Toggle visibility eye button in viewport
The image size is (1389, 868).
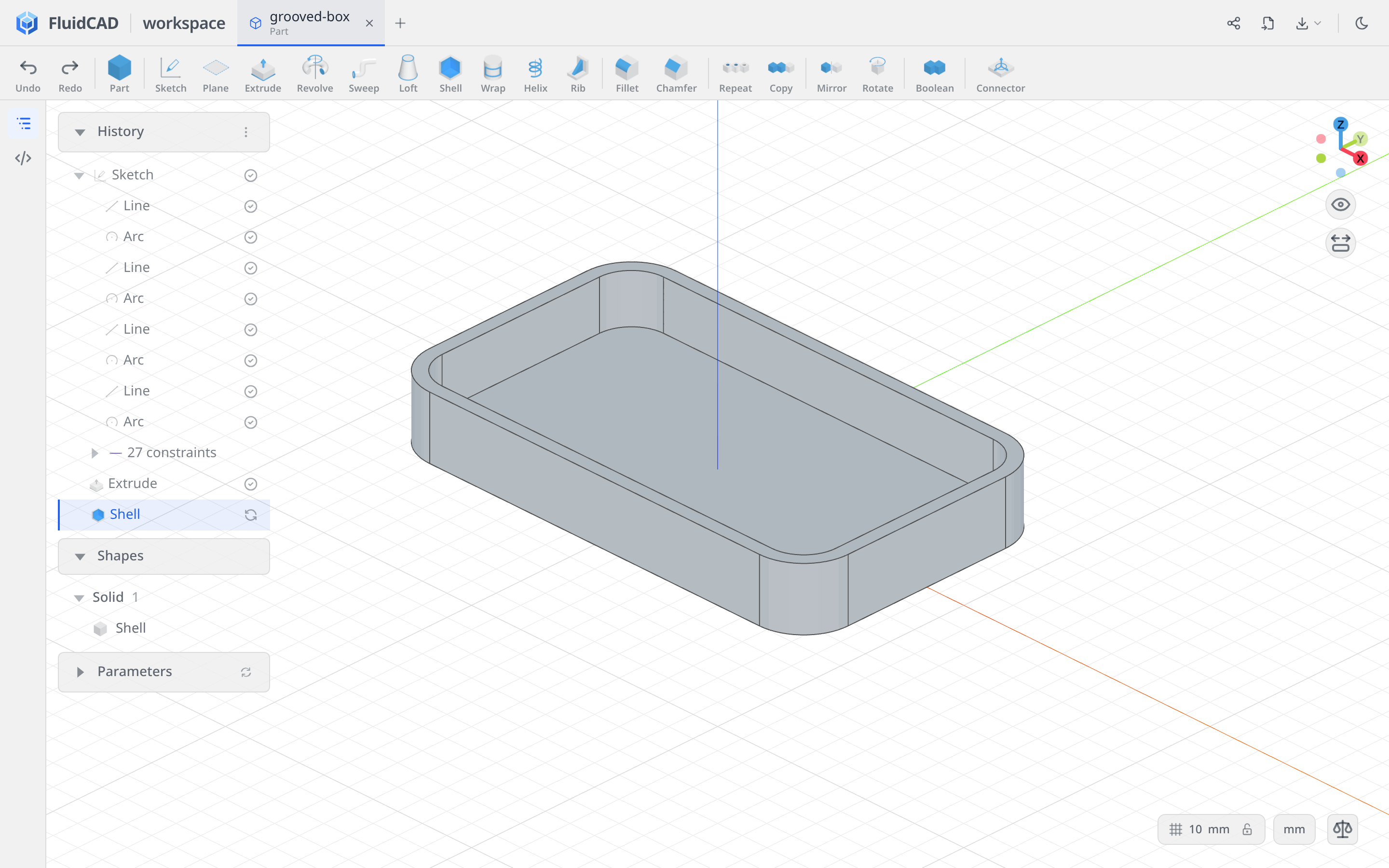pyautogui.click(x=1340, y=204)
